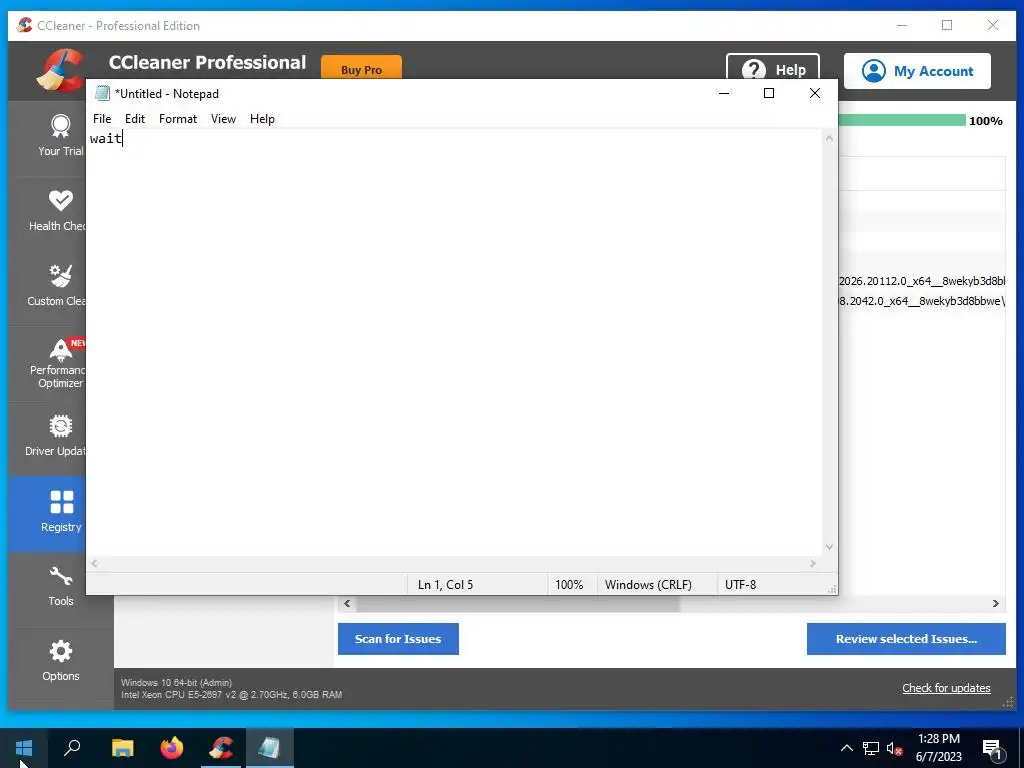
Task: Open network status tray icon
Action: (x=871, y=748)
